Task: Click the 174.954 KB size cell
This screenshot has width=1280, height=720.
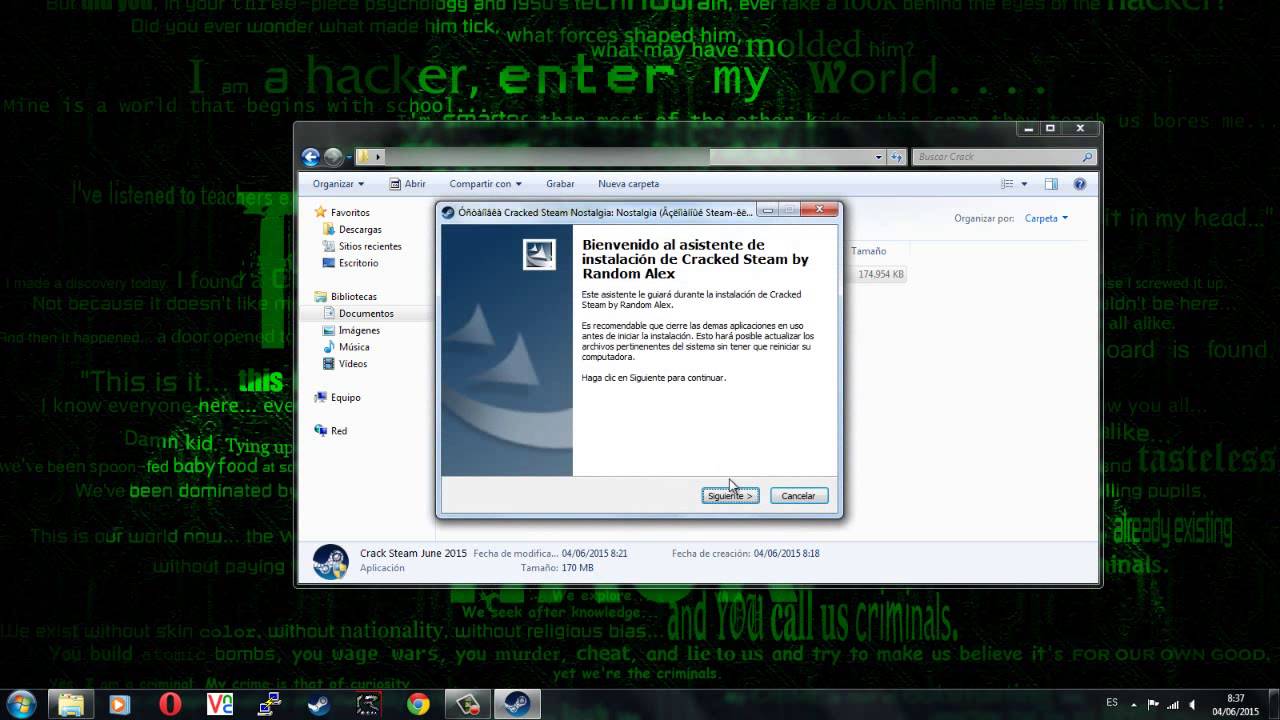Action: [881, 274]
